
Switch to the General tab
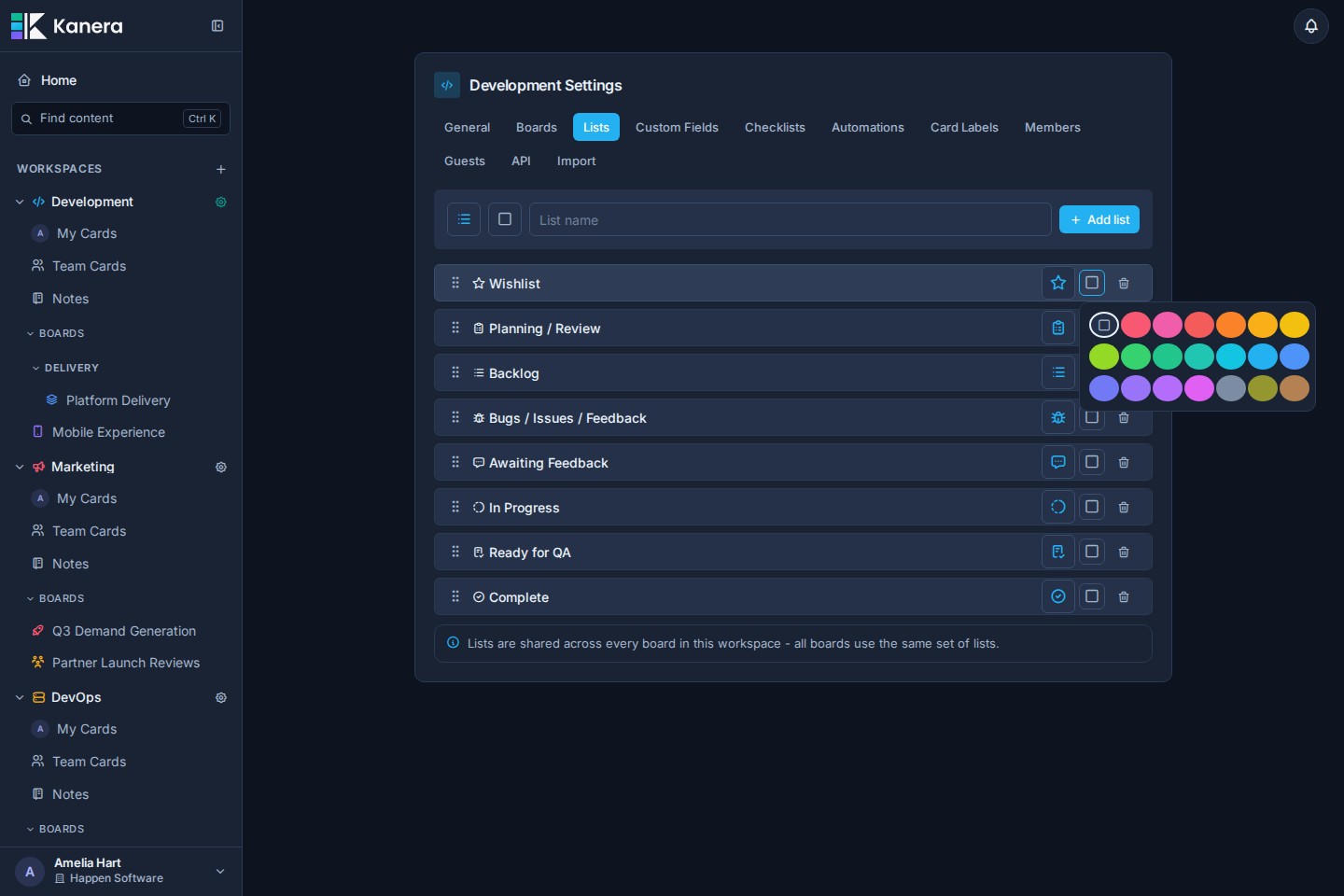coord(467,127)
